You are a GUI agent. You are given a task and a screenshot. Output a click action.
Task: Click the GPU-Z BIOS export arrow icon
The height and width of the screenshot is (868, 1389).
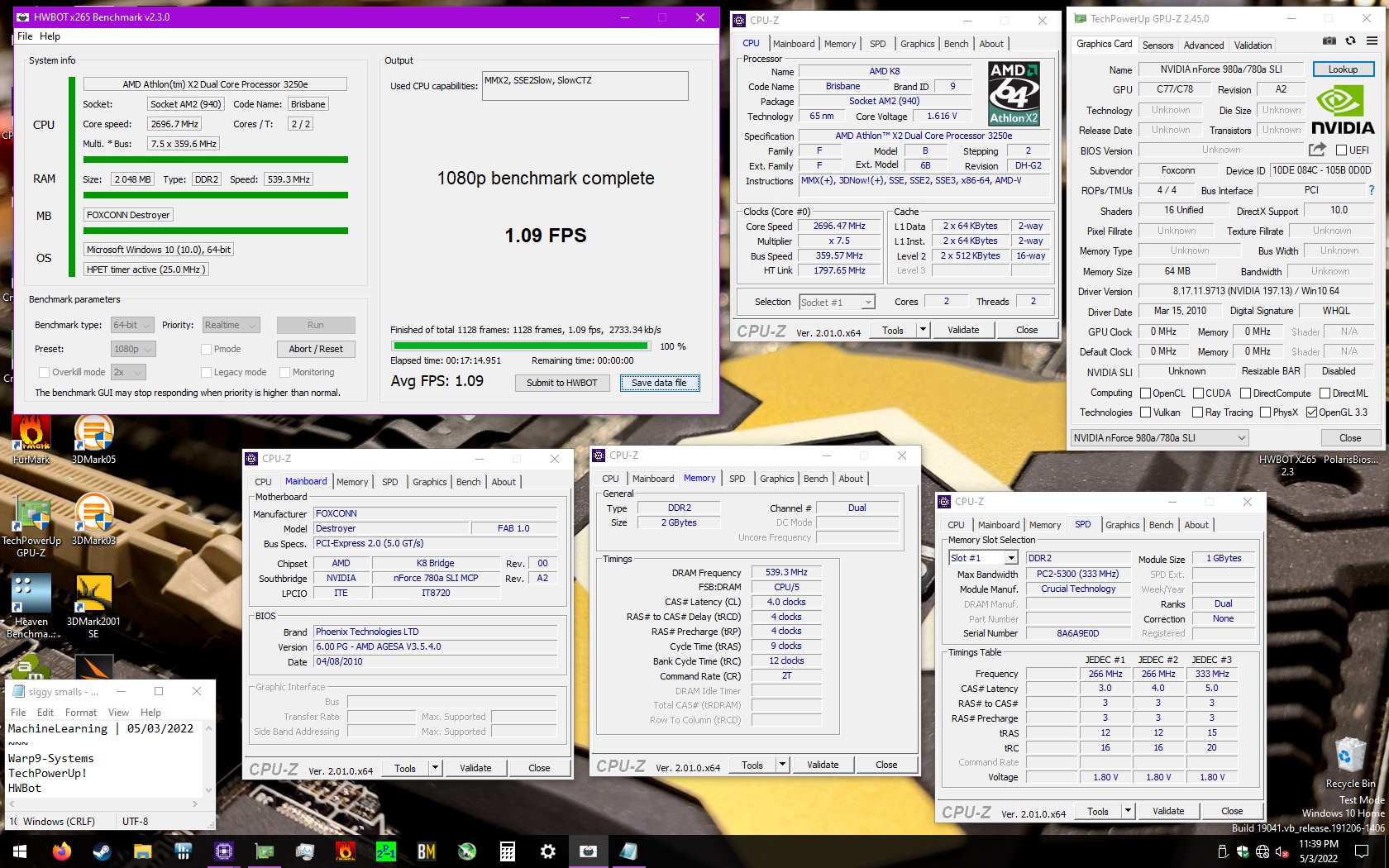(1317, 150)
